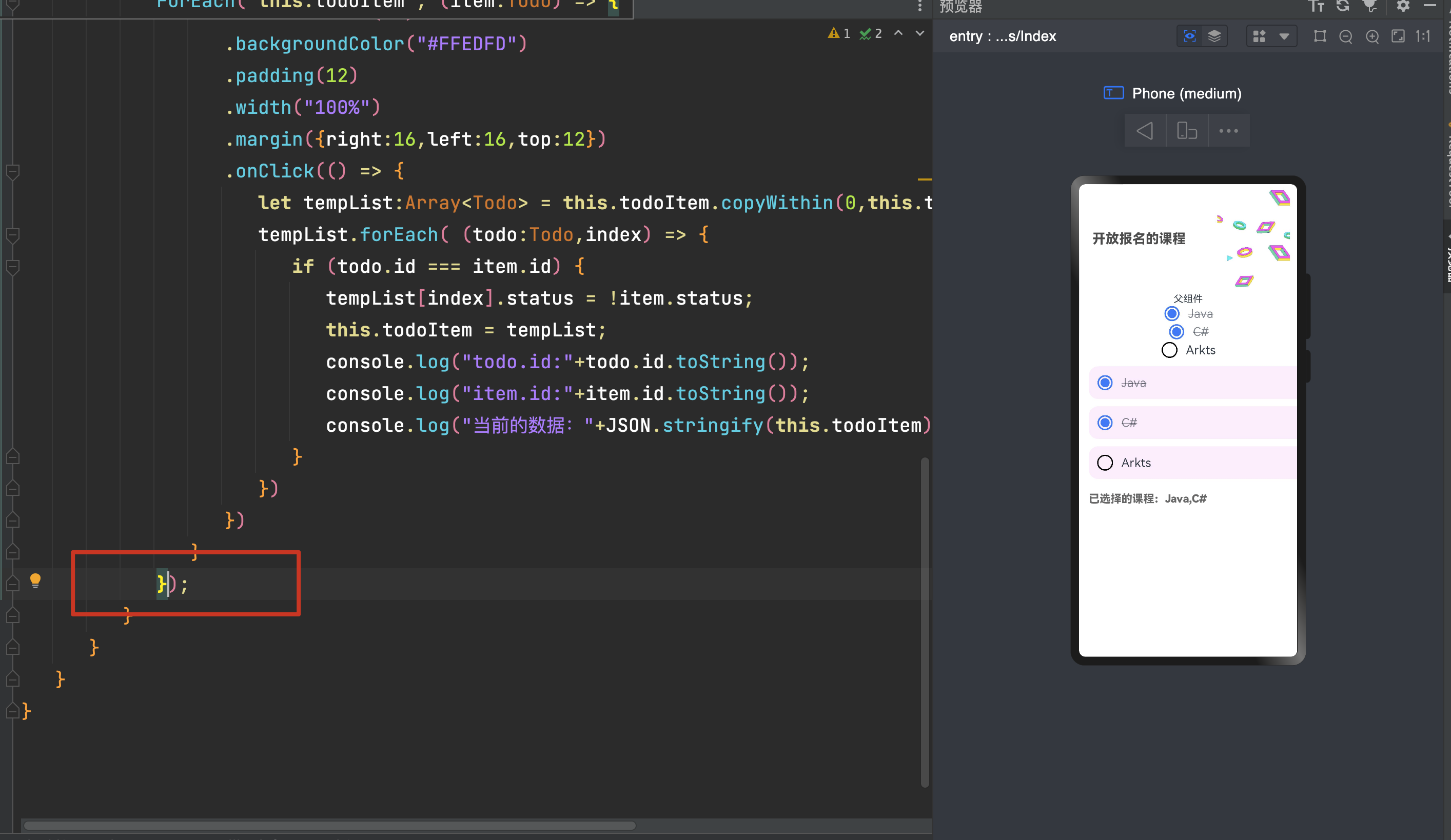Click the Phone (medium) device icon
Screen dimensions: 1451x840
[x=1113, y=93]
